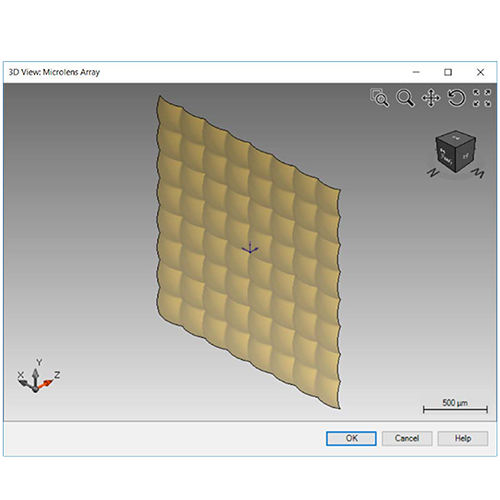
Task: Click the four-corner fit view icon
Action: pyautogui.click(x=482, y=98)
